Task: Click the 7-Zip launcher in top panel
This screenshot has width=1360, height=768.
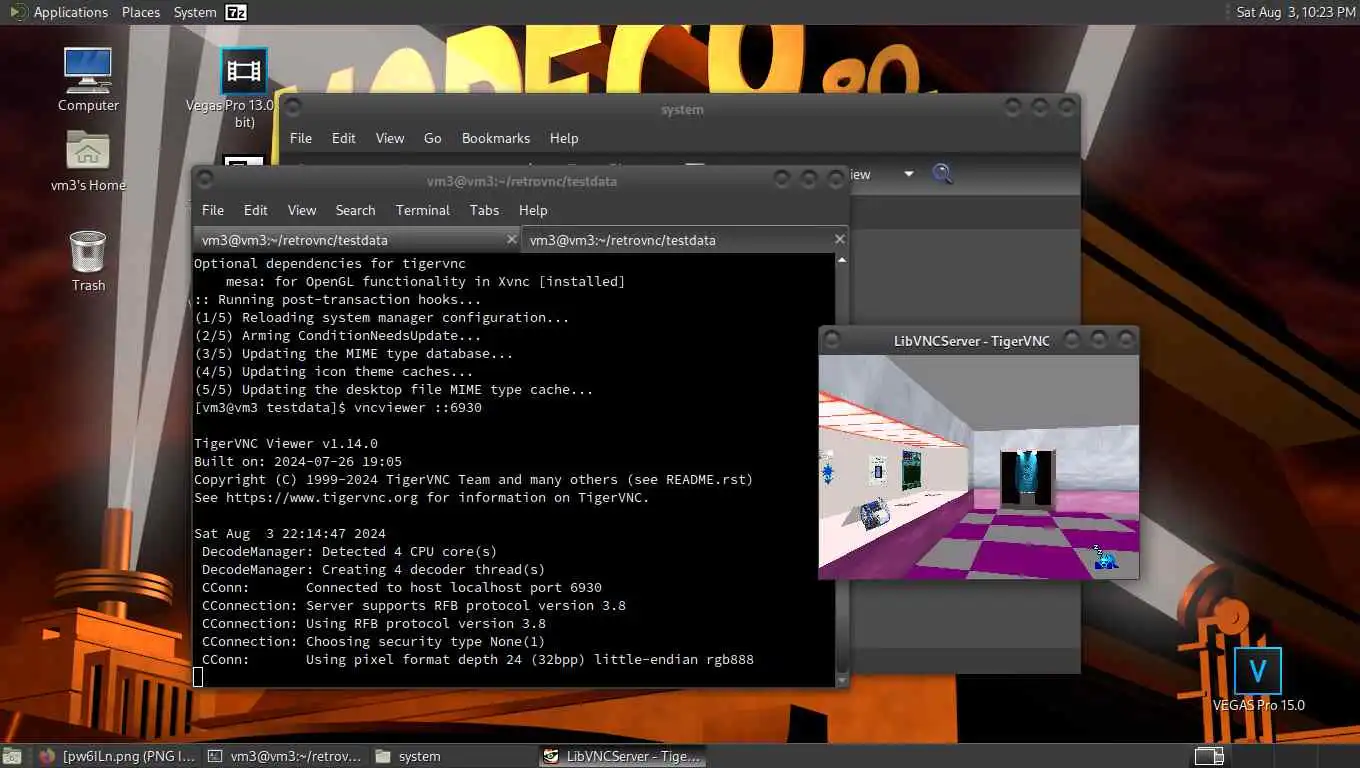Action: pos(236,12)
